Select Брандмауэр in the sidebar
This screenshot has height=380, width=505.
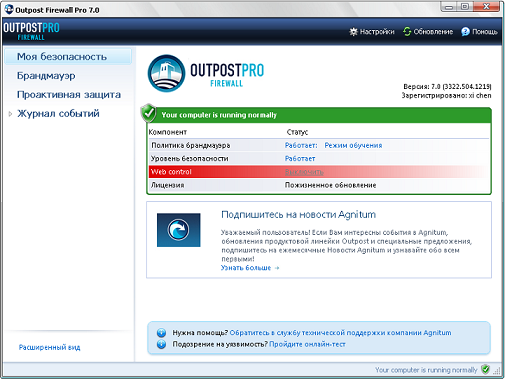[46, 76]
